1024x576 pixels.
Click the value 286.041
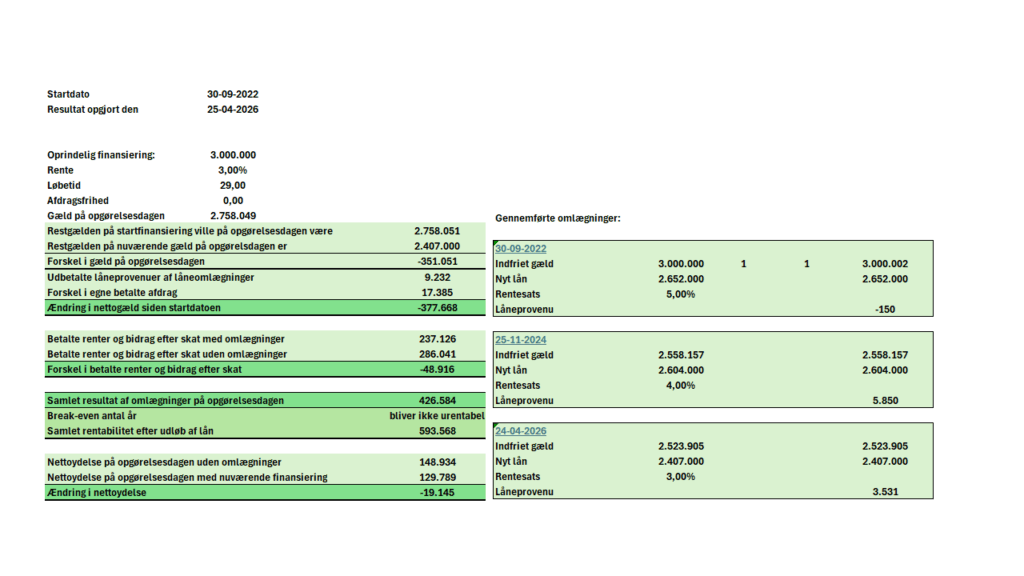[x=437, y=354]
